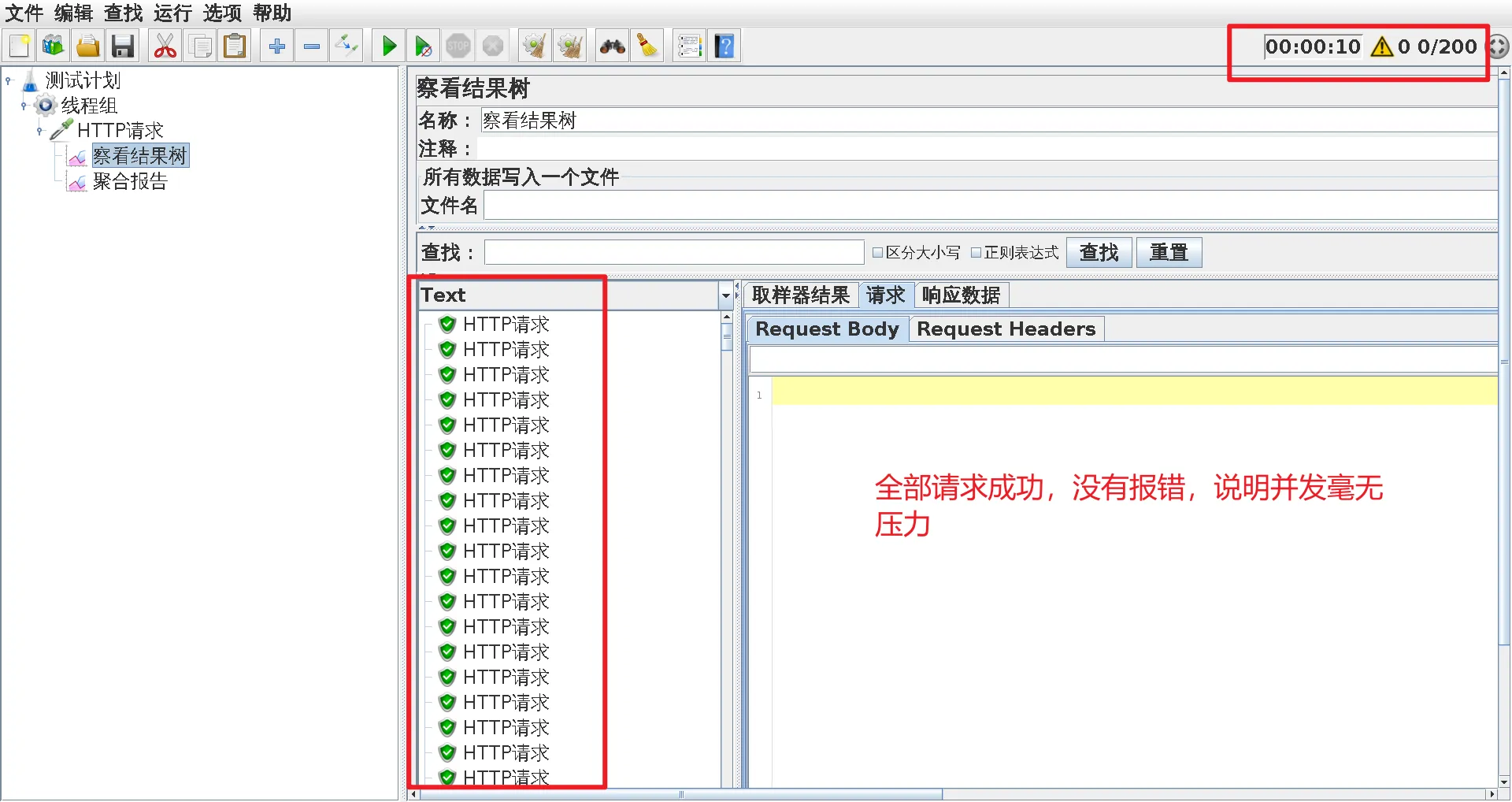Save the test plan with floppy icon
Image resolution: width=1512 pixels, height=802 pixels.
point(123,46)
